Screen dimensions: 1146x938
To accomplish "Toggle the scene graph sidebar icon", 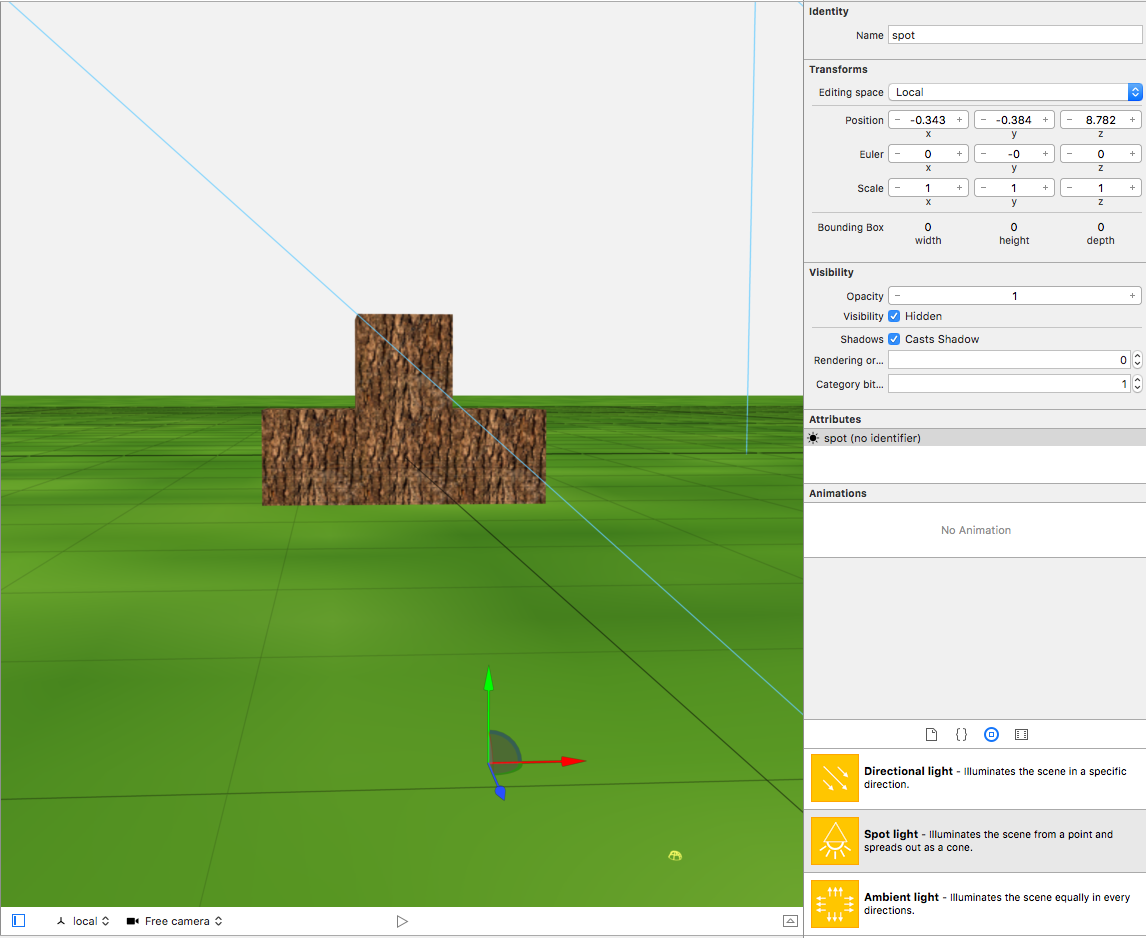I will pyautogui.click(x=18, y=921).
